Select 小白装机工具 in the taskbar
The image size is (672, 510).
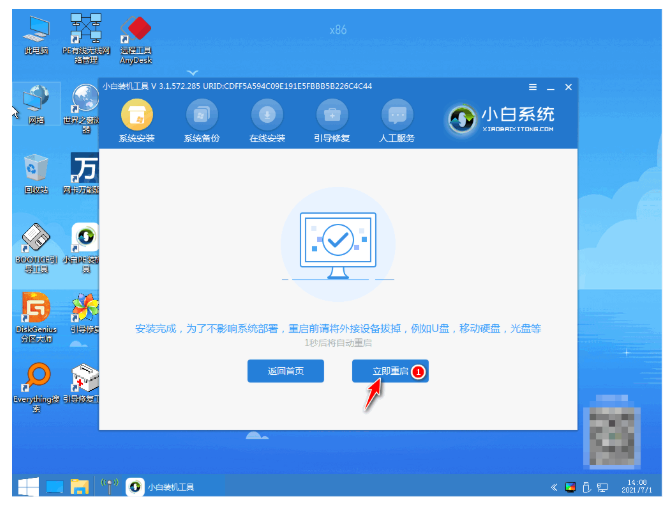click(x=160, y=487)
